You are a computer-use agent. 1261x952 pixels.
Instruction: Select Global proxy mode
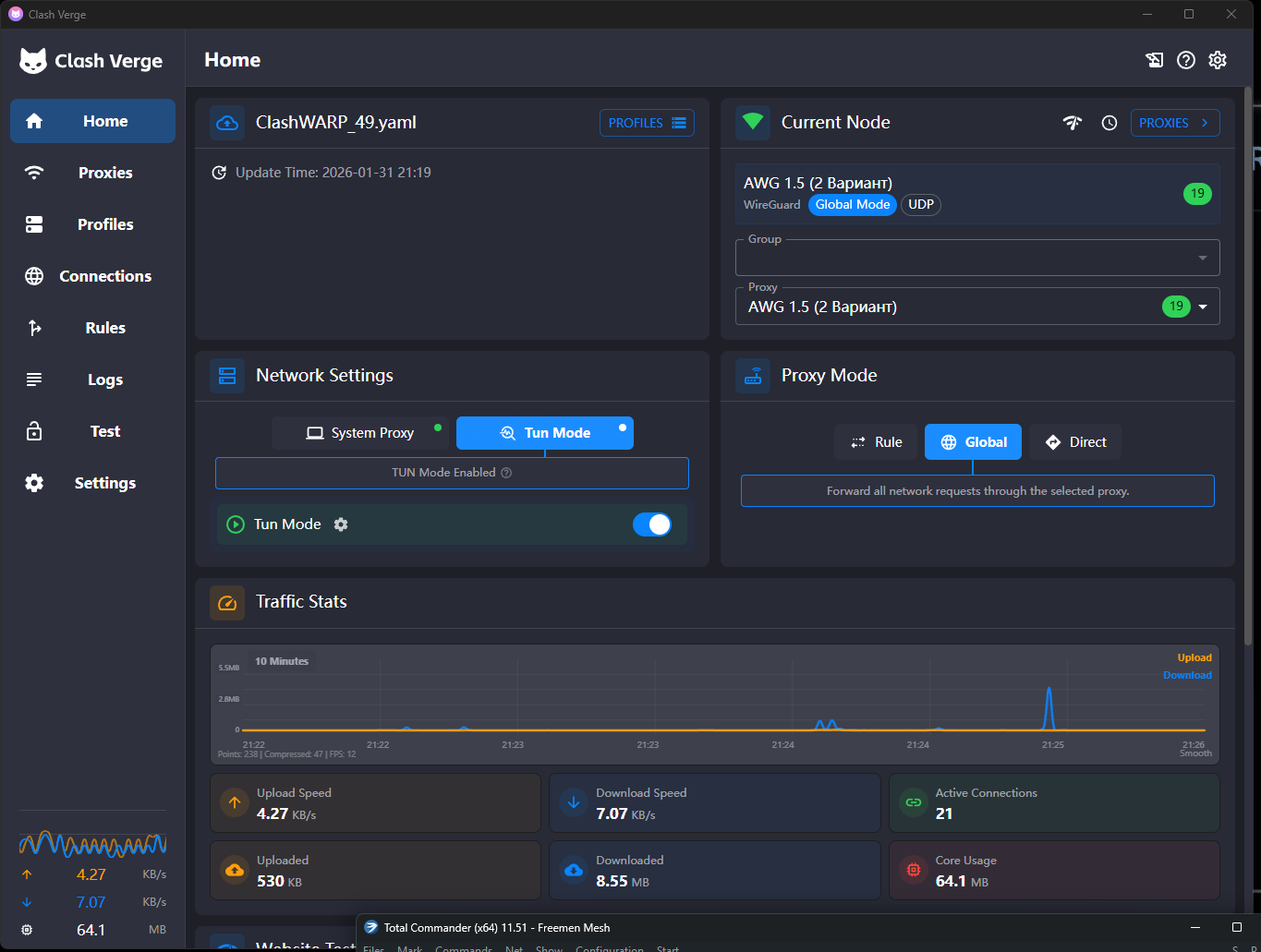(973, 442)
